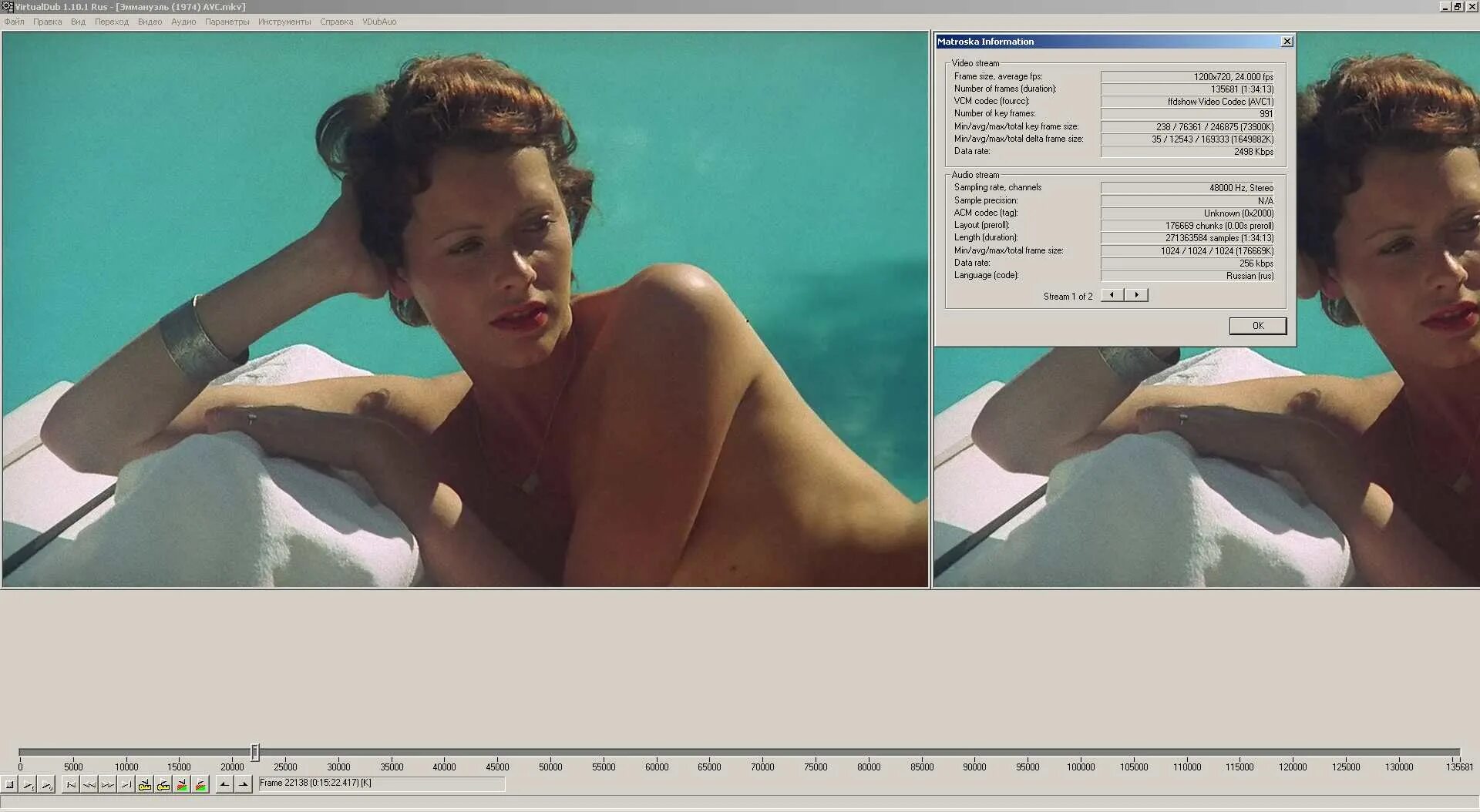
Task: Step backward one frame
Action: click(x=89, y=784)
